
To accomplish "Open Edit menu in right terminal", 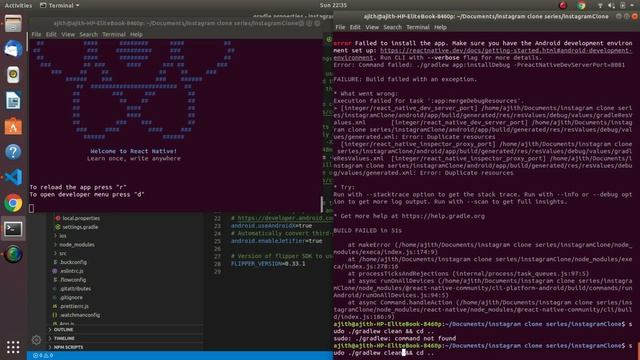I will tap(355, 27).
